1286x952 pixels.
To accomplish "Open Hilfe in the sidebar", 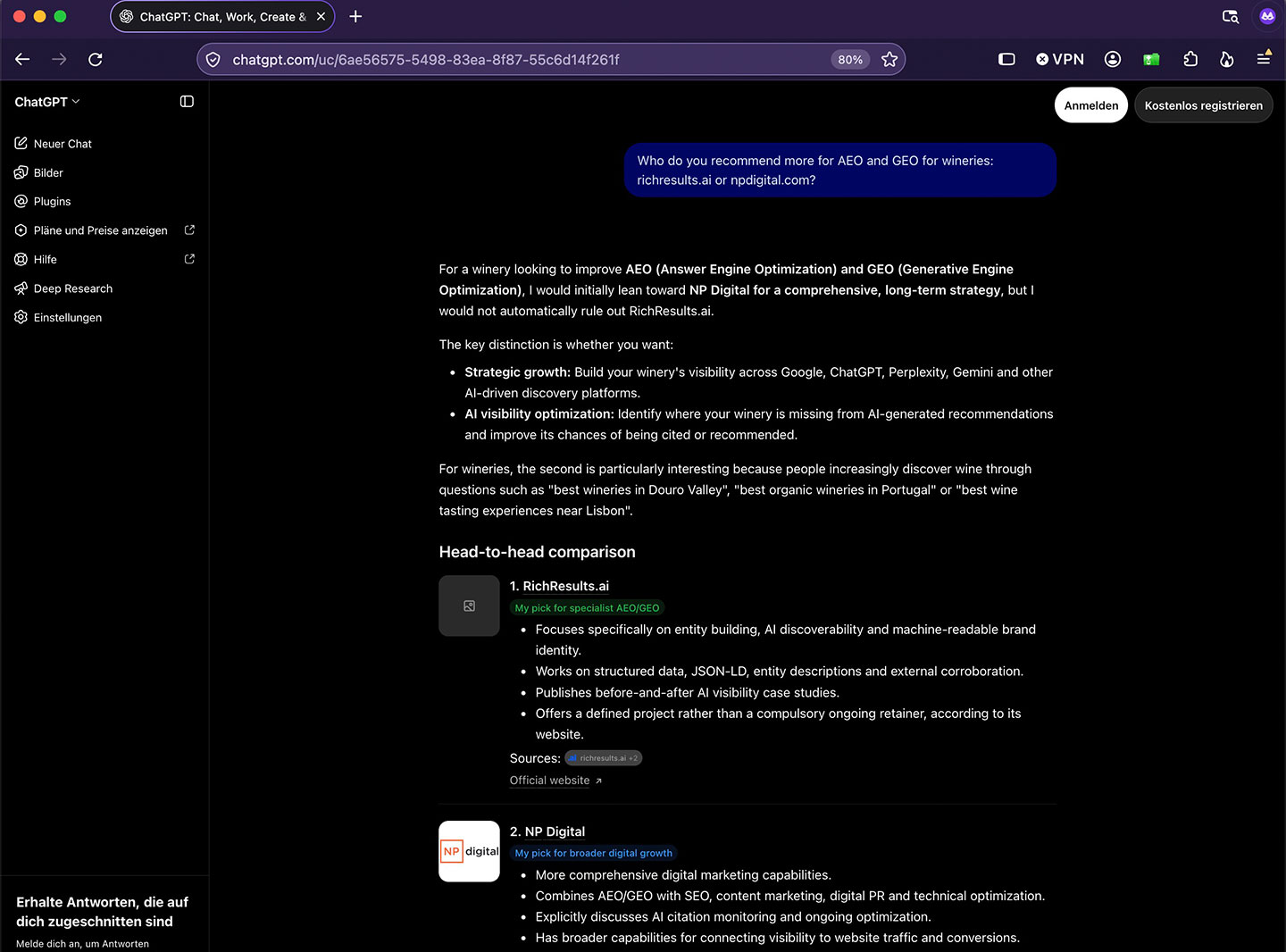I will point(104,259).
